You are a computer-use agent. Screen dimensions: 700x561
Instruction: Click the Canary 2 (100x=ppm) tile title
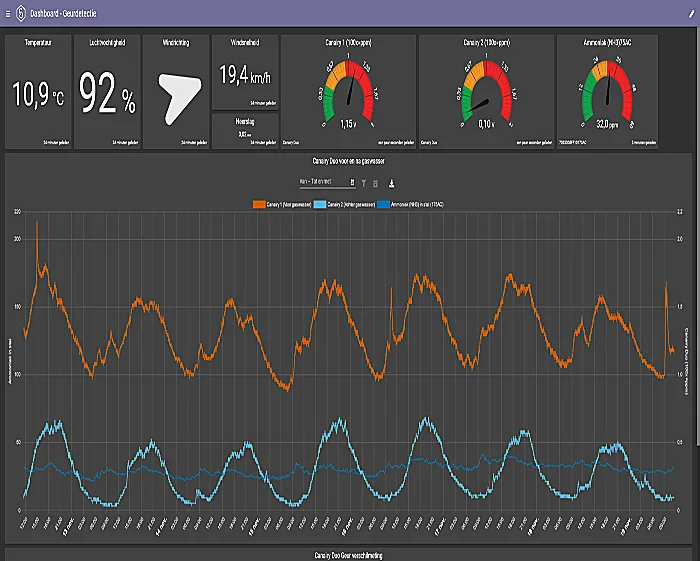pyautogui.click(x=487, y=43)
